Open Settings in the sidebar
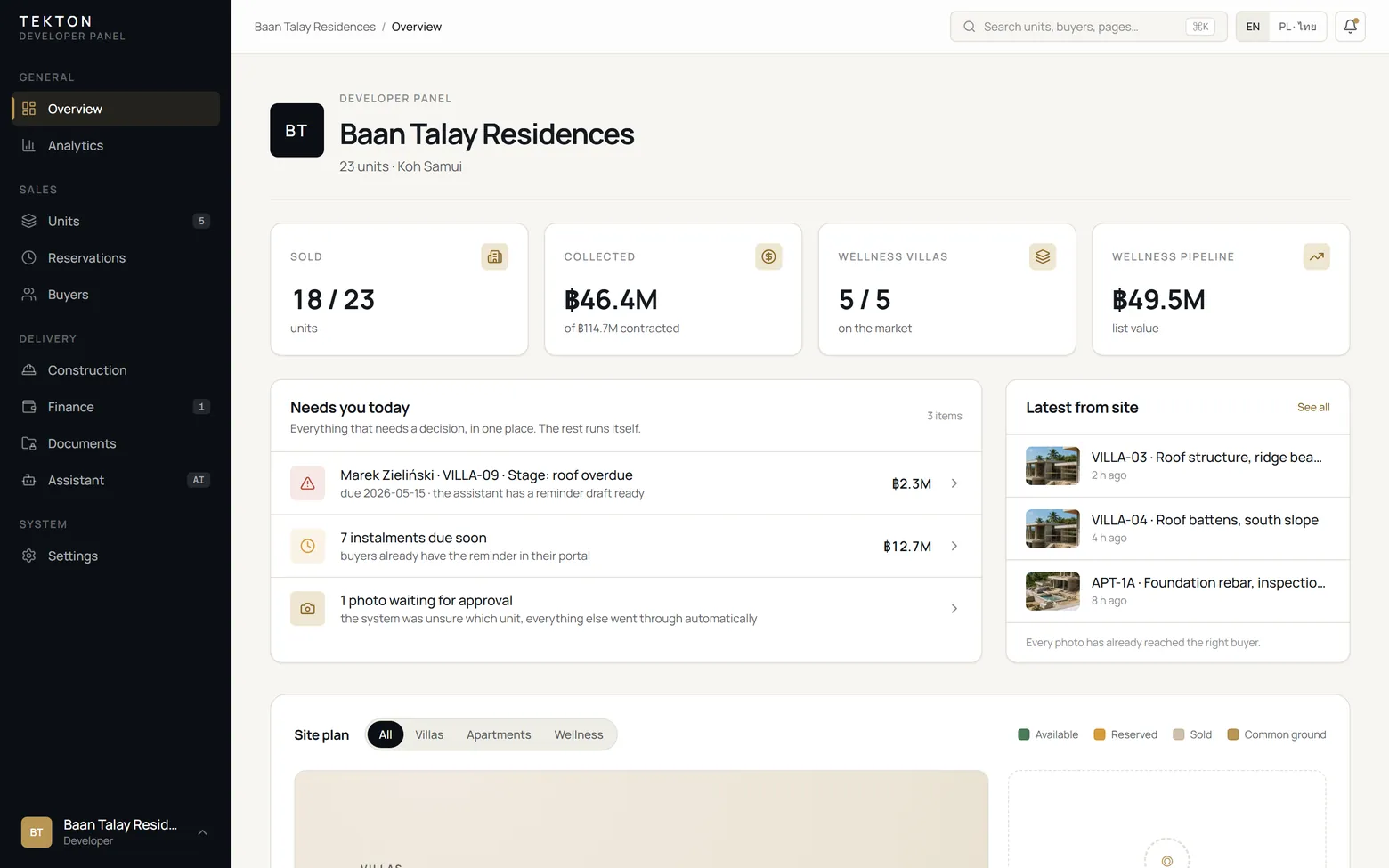 coord(116,556)
